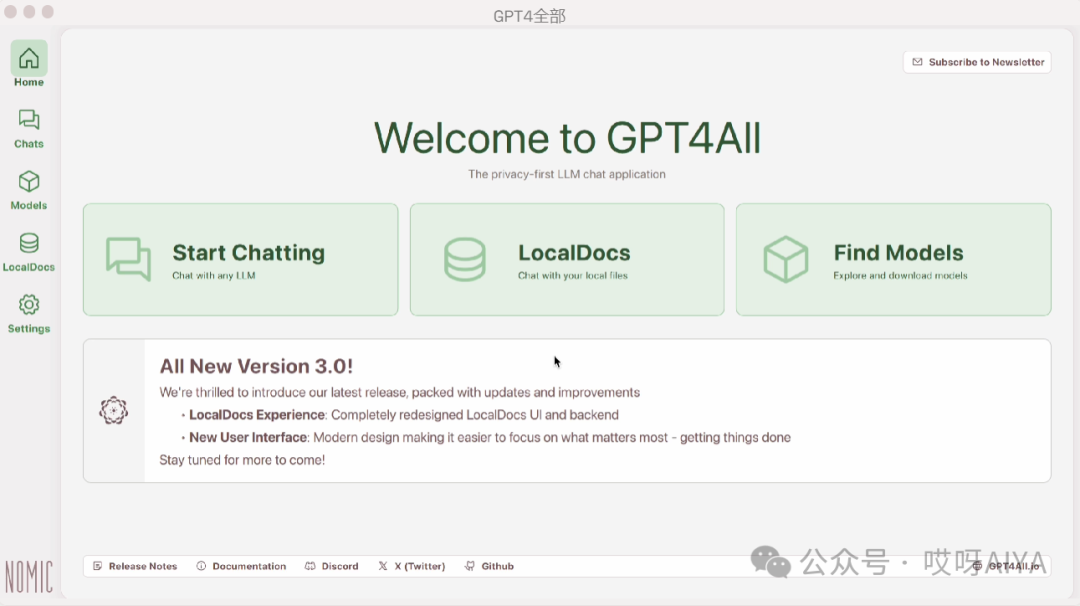Click the Nomic logo in the sidebar

point(28,577)
